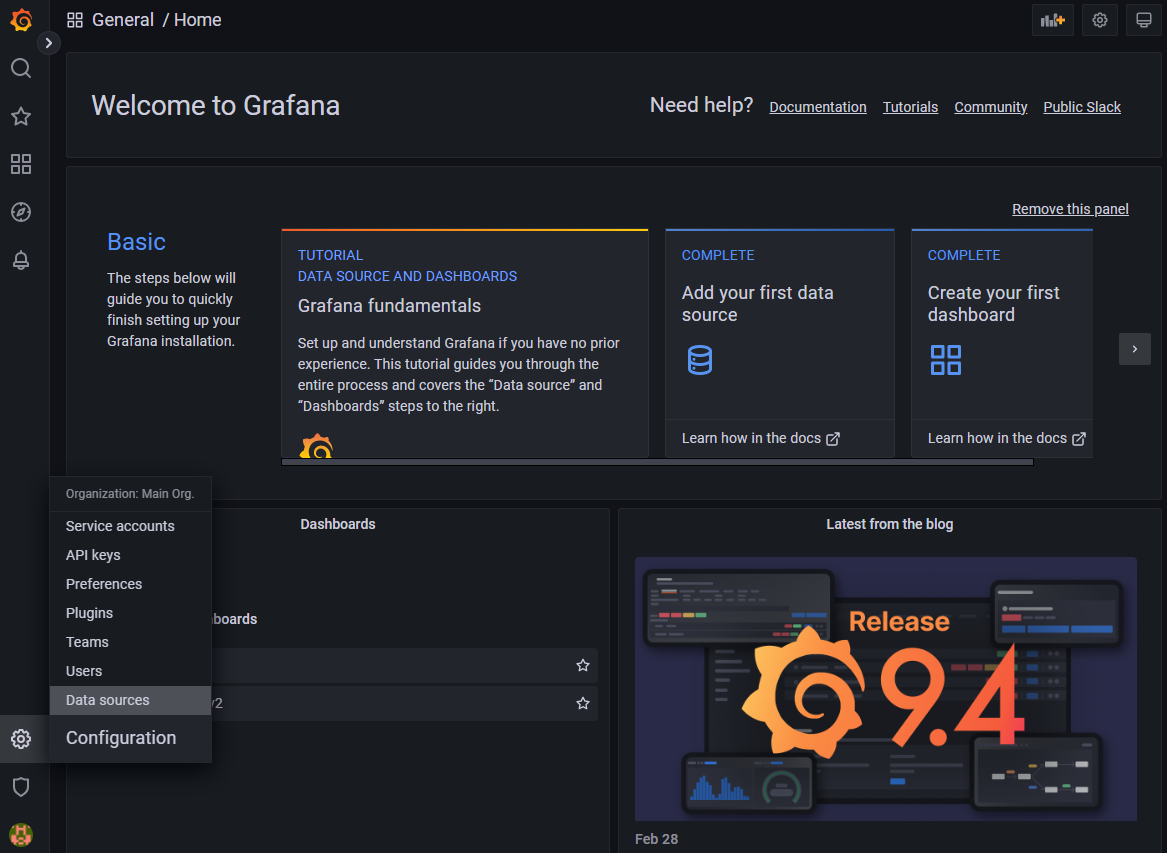Viewport: 1167px width, 853px height.
Task: Open the Add your first data source card
Action: click(x=779, y=343)
